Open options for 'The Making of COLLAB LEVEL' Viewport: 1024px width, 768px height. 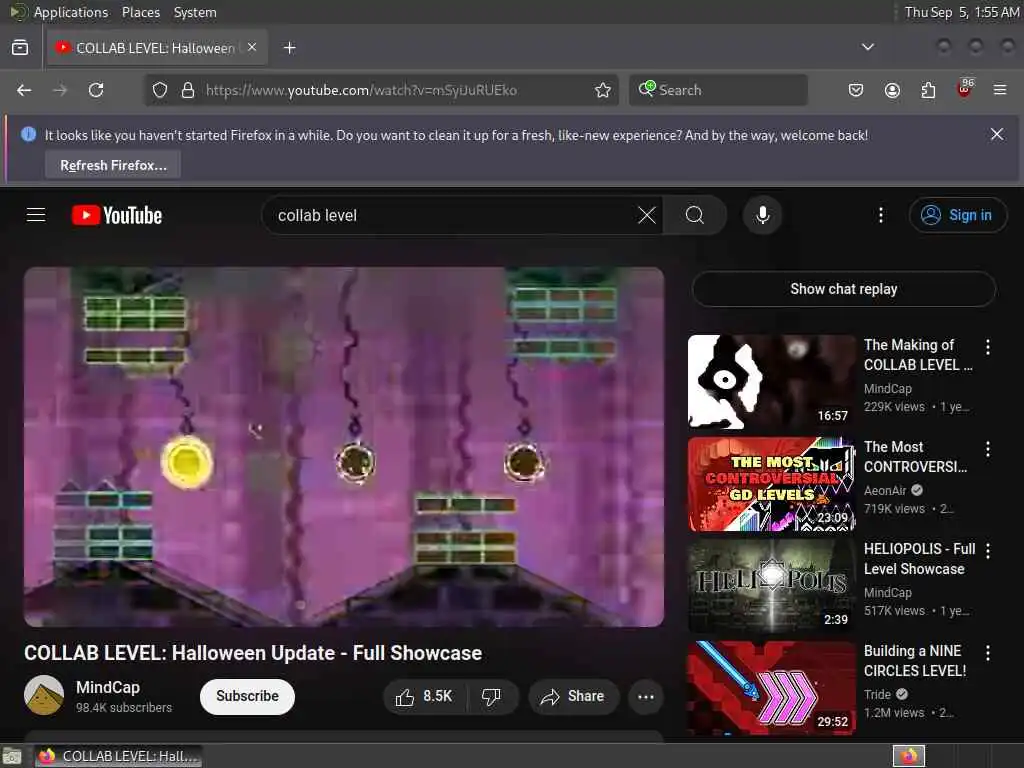coord(987,347)
